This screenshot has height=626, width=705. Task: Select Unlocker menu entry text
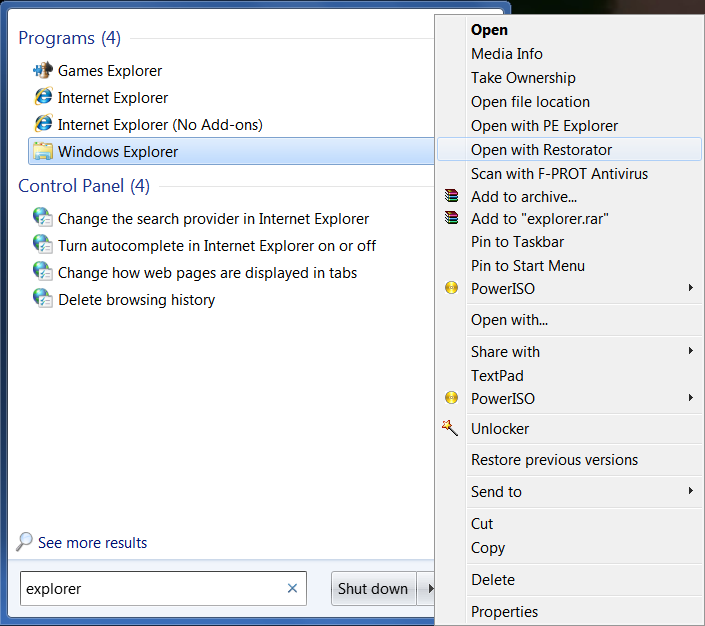pos(500,429)
